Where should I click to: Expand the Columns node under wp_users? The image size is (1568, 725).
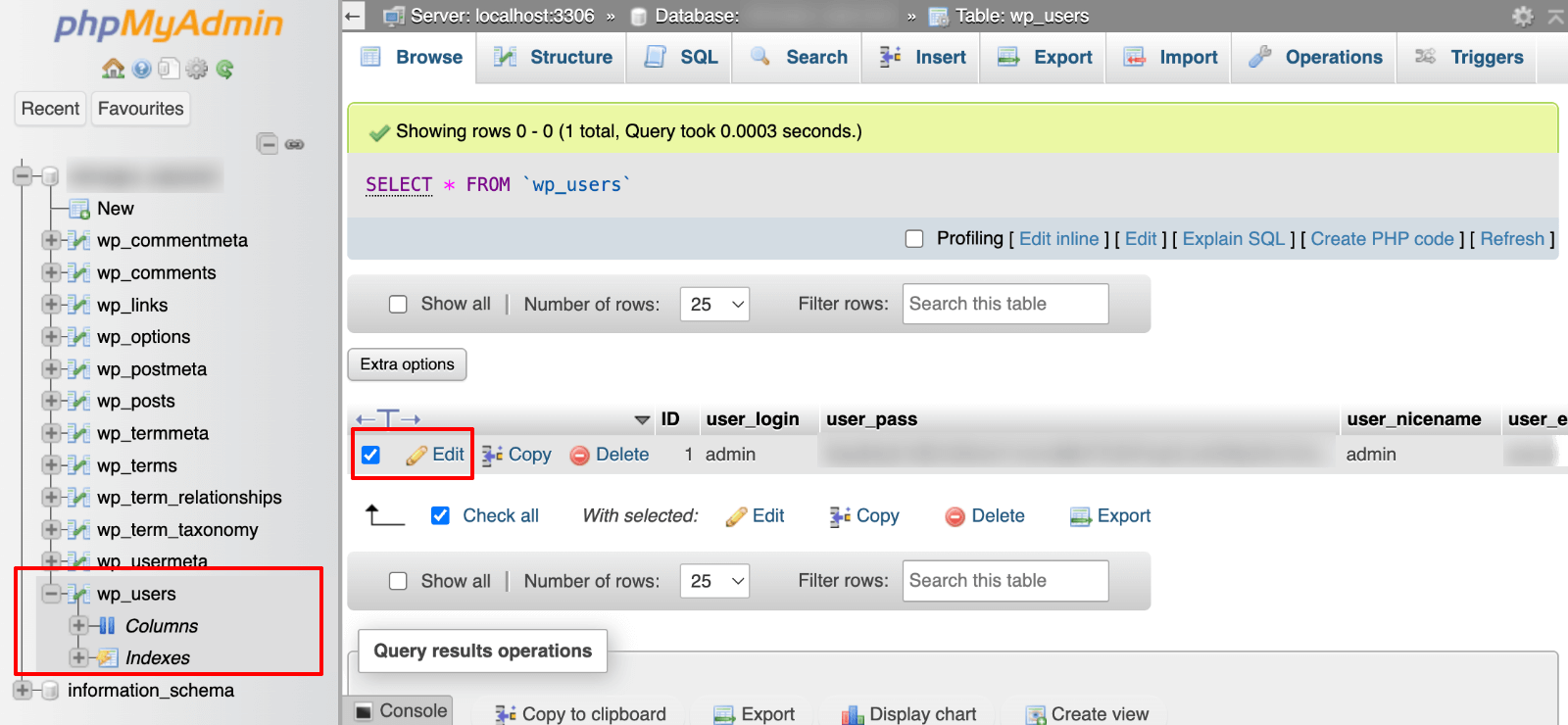[x=79, y=625]
